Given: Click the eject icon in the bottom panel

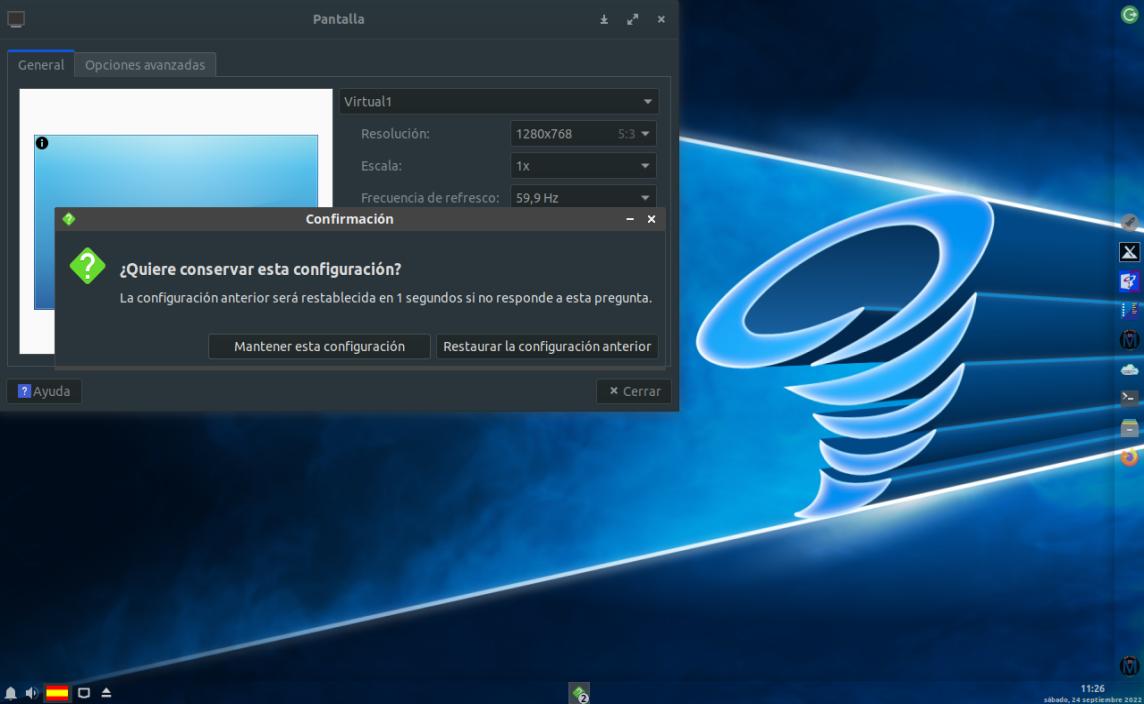Looking at the screenshot, I should coord(106,693).
